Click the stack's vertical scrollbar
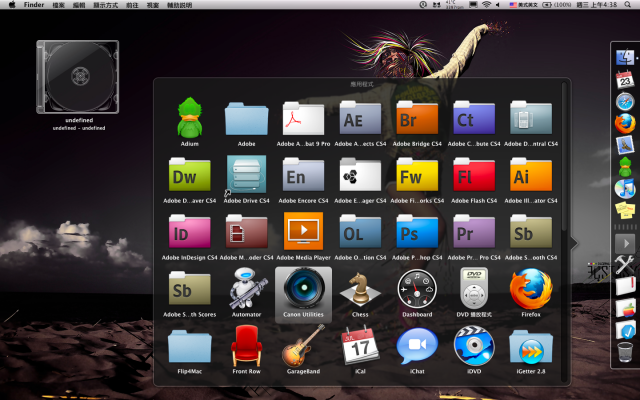Screen dimensions: 640x400 click(x=564, y=157)
